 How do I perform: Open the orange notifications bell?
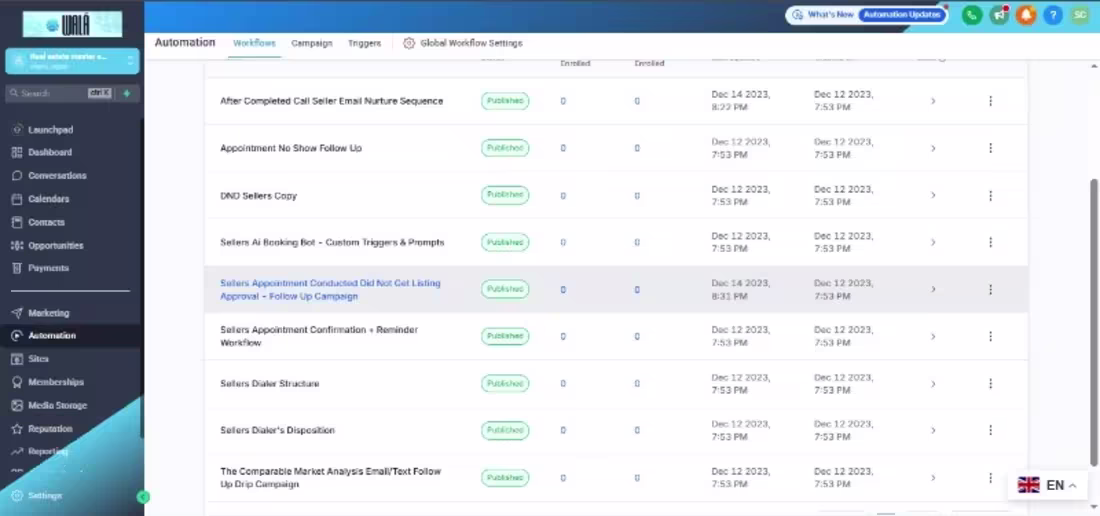tap(1026, 15)
